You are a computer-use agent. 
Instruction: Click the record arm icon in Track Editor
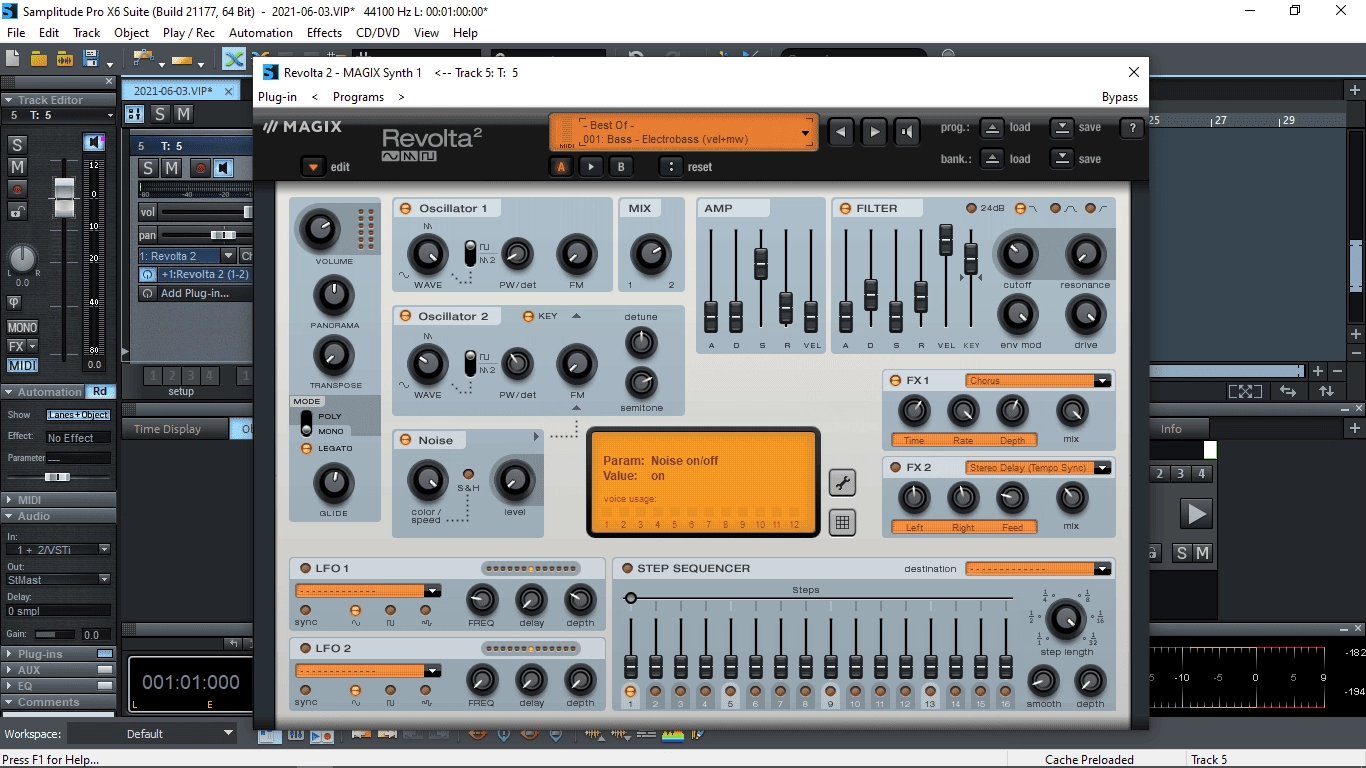coord(17,189)
